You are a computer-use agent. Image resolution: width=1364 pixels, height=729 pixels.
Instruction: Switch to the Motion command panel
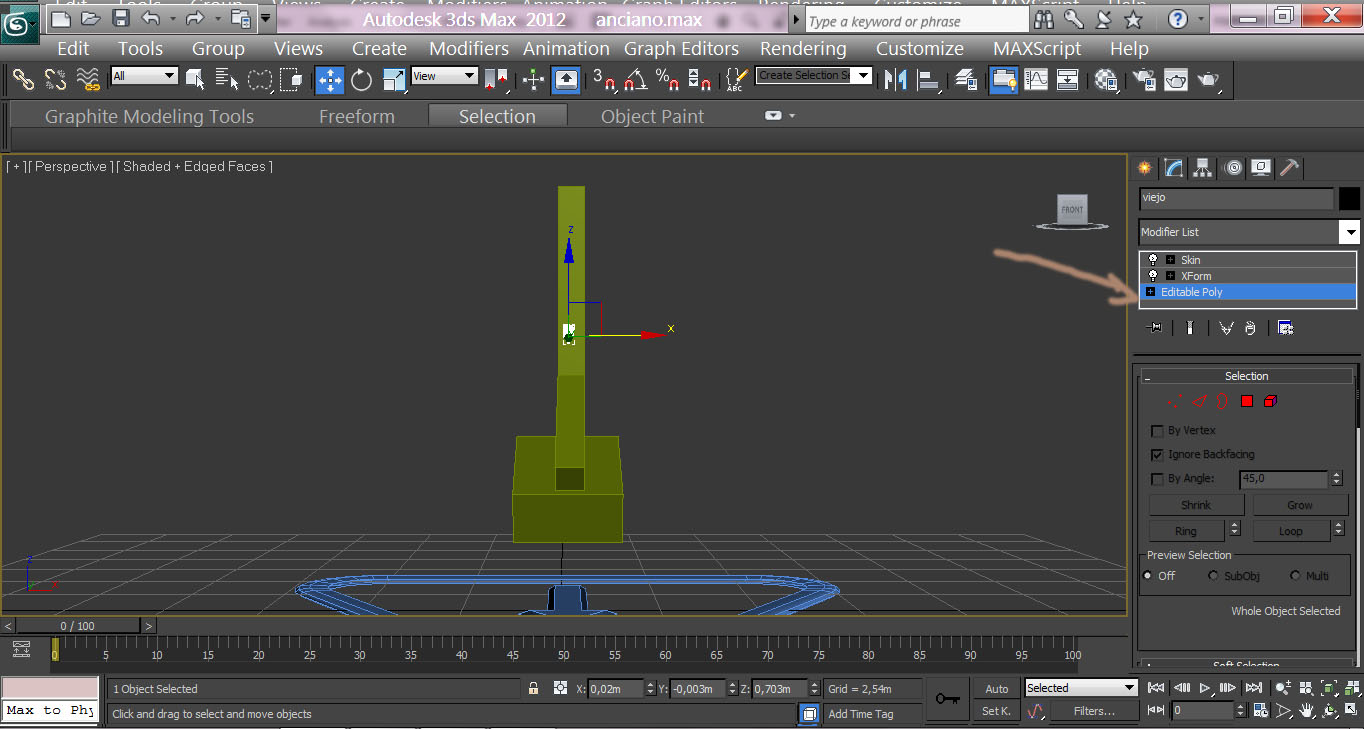pos(1233,167)
